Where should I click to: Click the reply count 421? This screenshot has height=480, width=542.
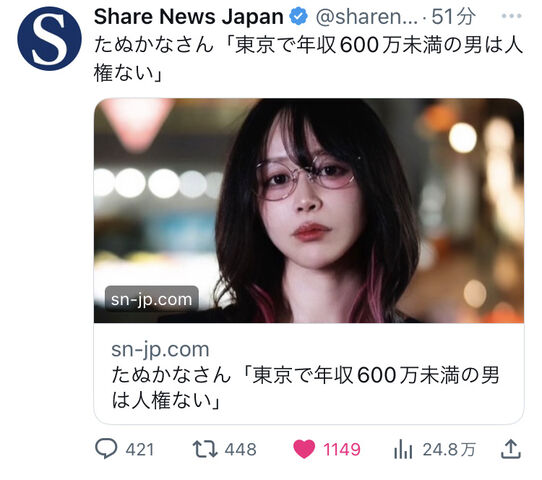pyautogui.click(x=140, y=450)
